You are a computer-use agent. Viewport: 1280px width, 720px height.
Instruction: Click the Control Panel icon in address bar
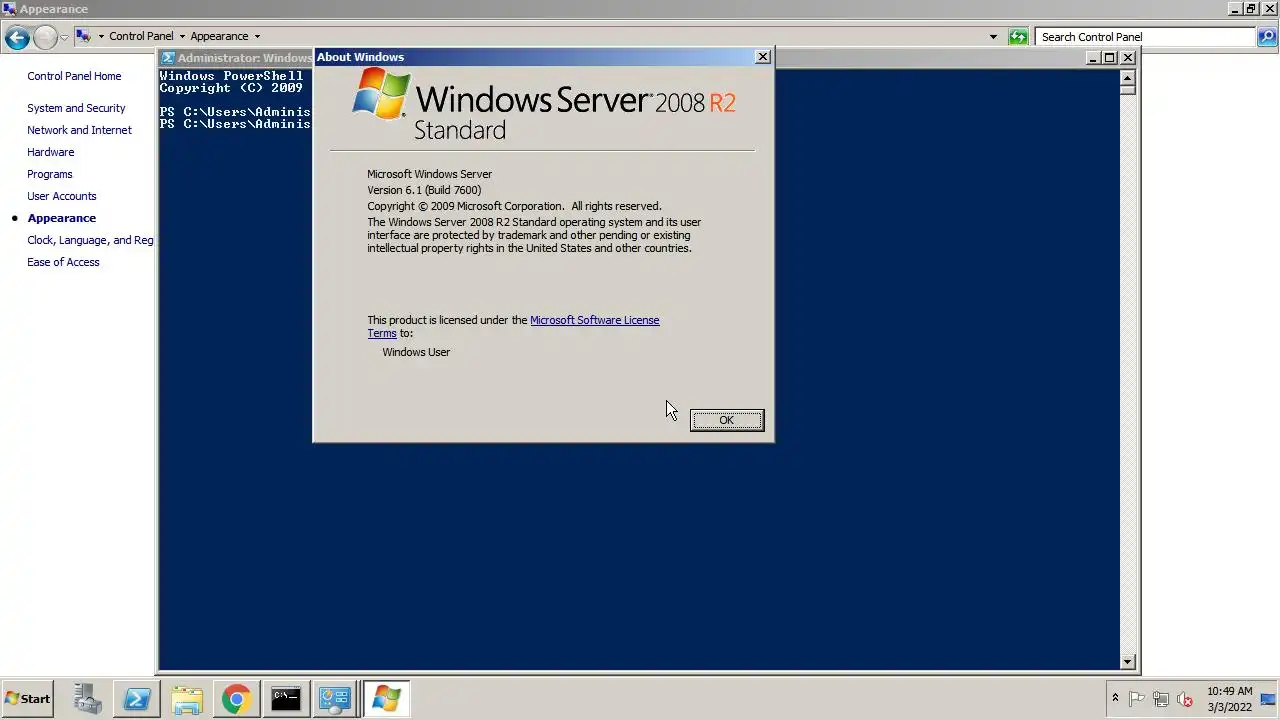tap(83, 37)
